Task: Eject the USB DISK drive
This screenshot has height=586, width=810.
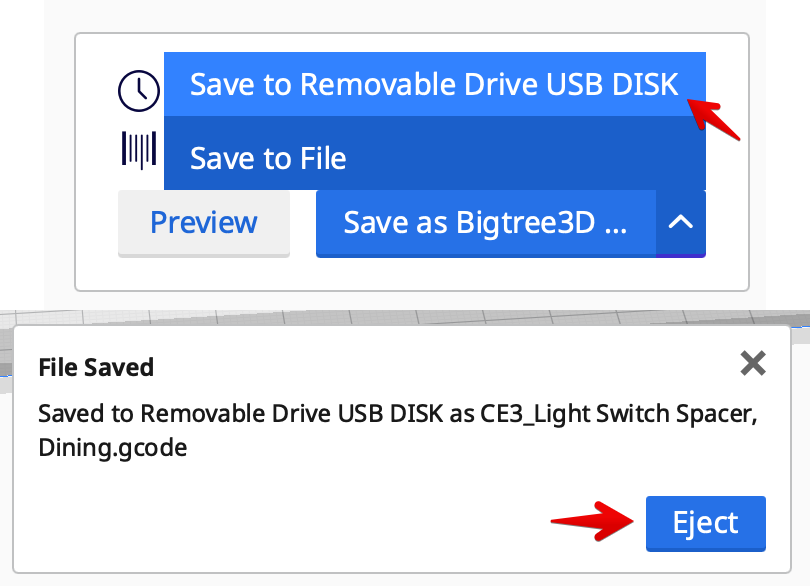Action: pyautogui.click(x=705, y=523)
